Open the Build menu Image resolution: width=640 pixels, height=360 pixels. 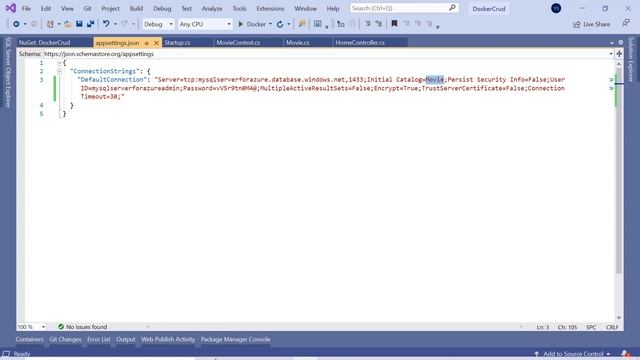tap(136, 8)
